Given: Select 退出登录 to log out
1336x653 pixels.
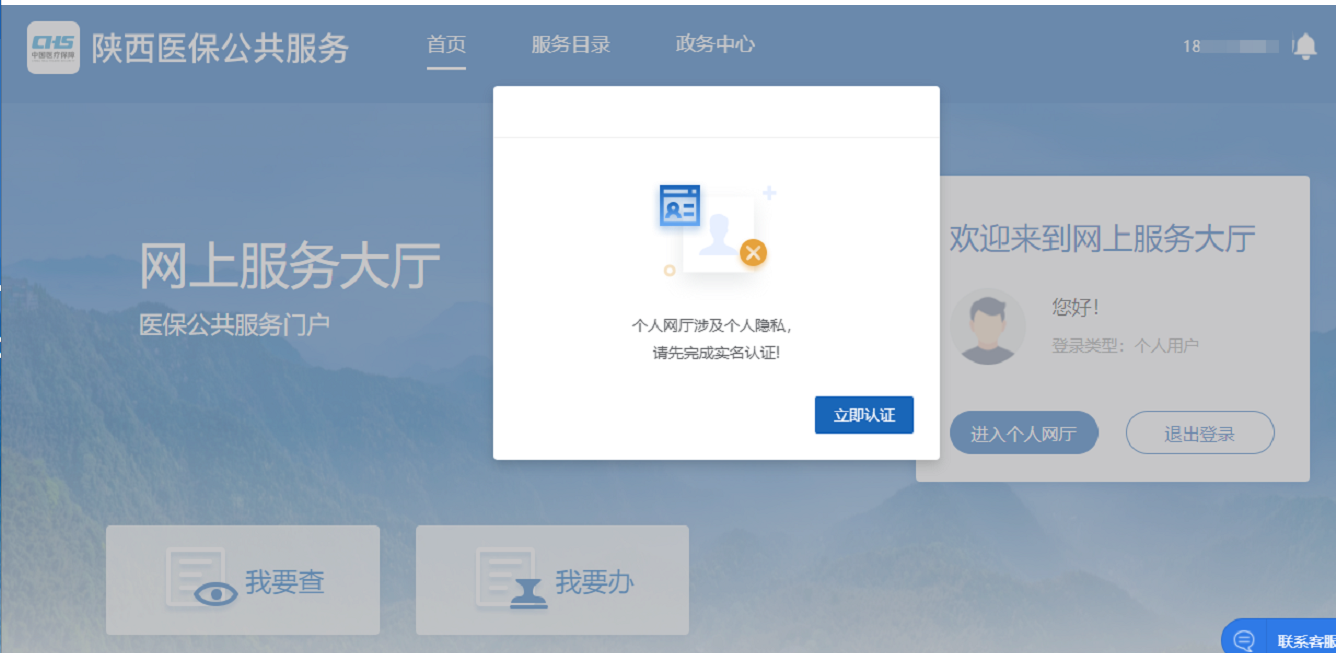Looking at the screenshot, I should [x=1199, y=434].
